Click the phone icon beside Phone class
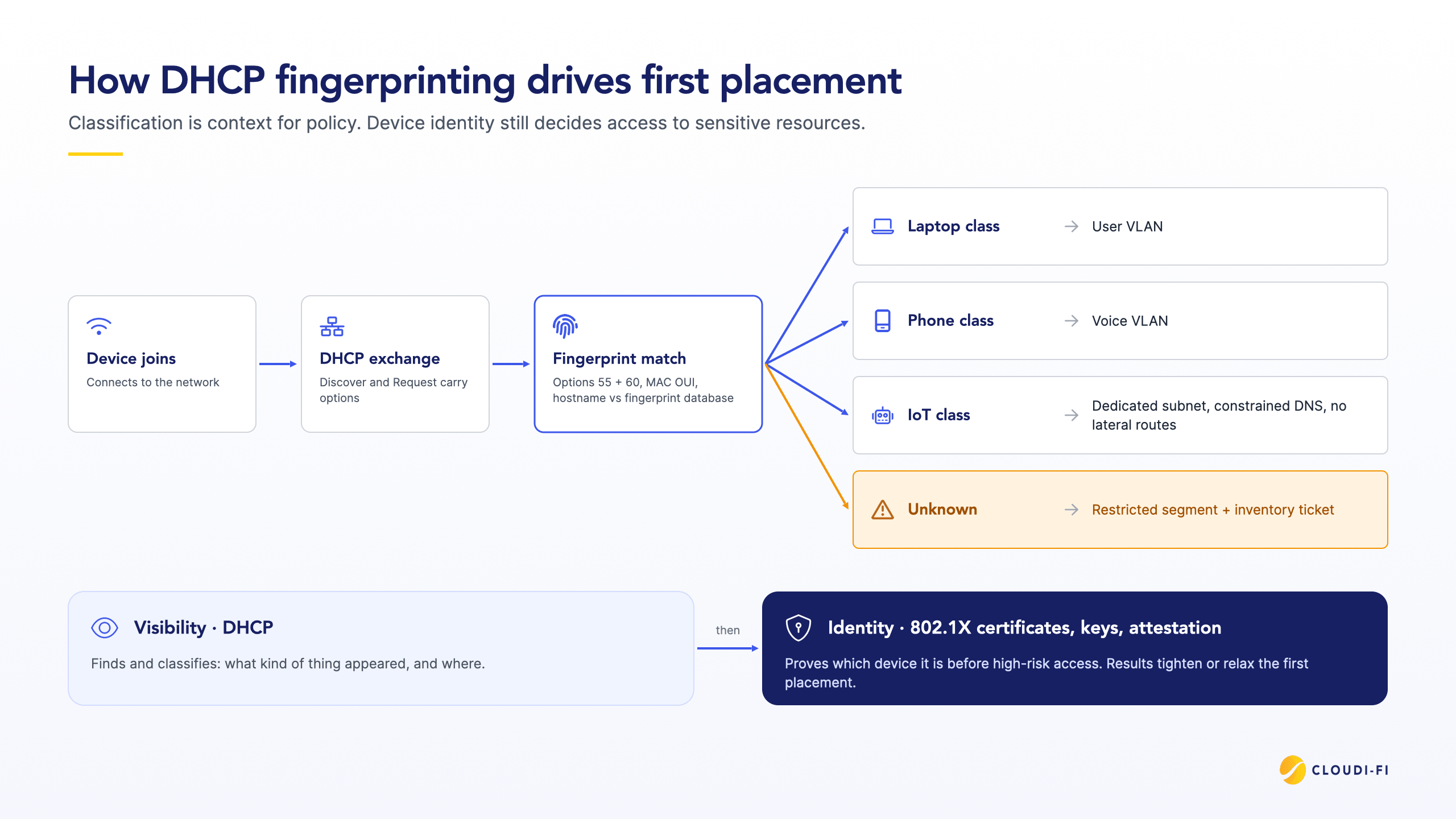Viewport: 1456px width, 819px height. (x=883, y=321)
